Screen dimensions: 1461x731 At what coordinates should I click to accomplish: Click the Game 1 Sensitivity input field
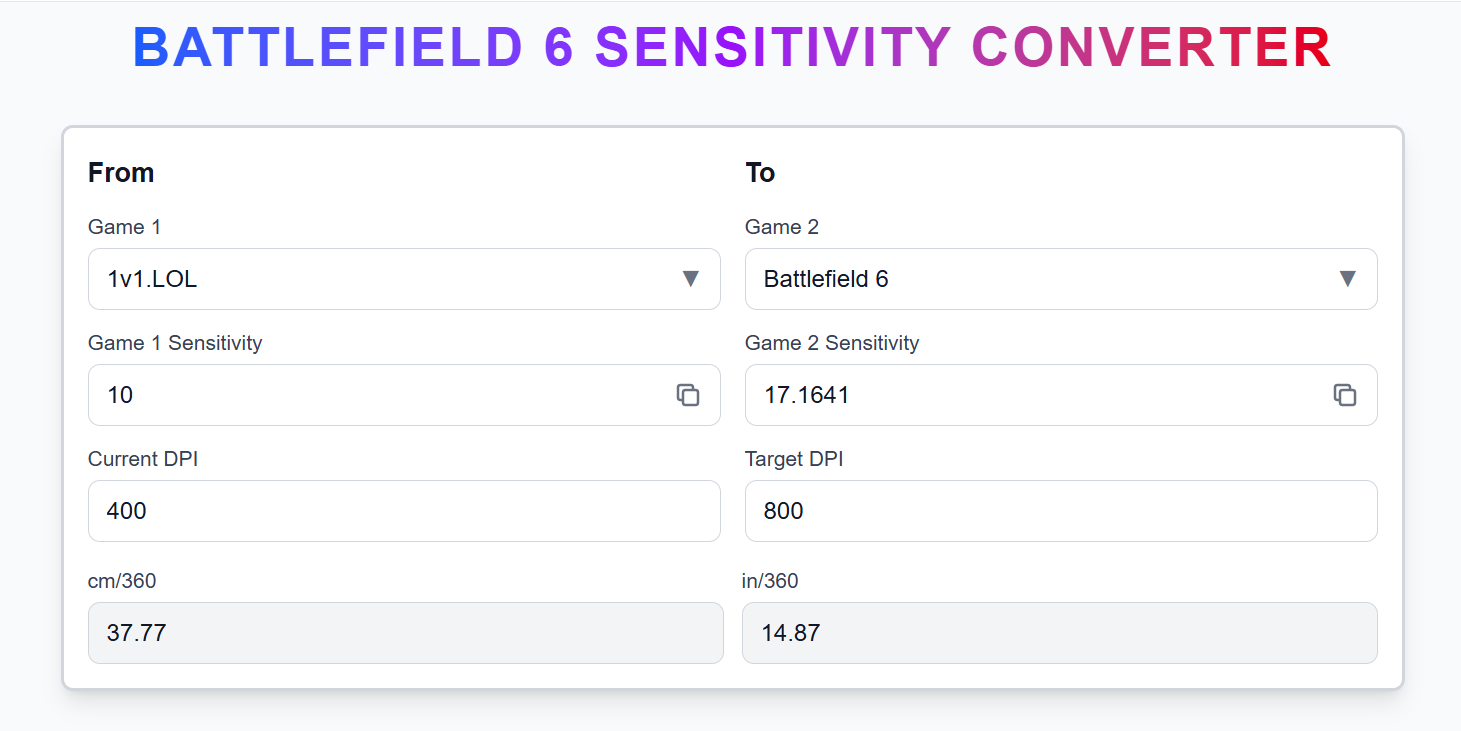coord(380,395)
